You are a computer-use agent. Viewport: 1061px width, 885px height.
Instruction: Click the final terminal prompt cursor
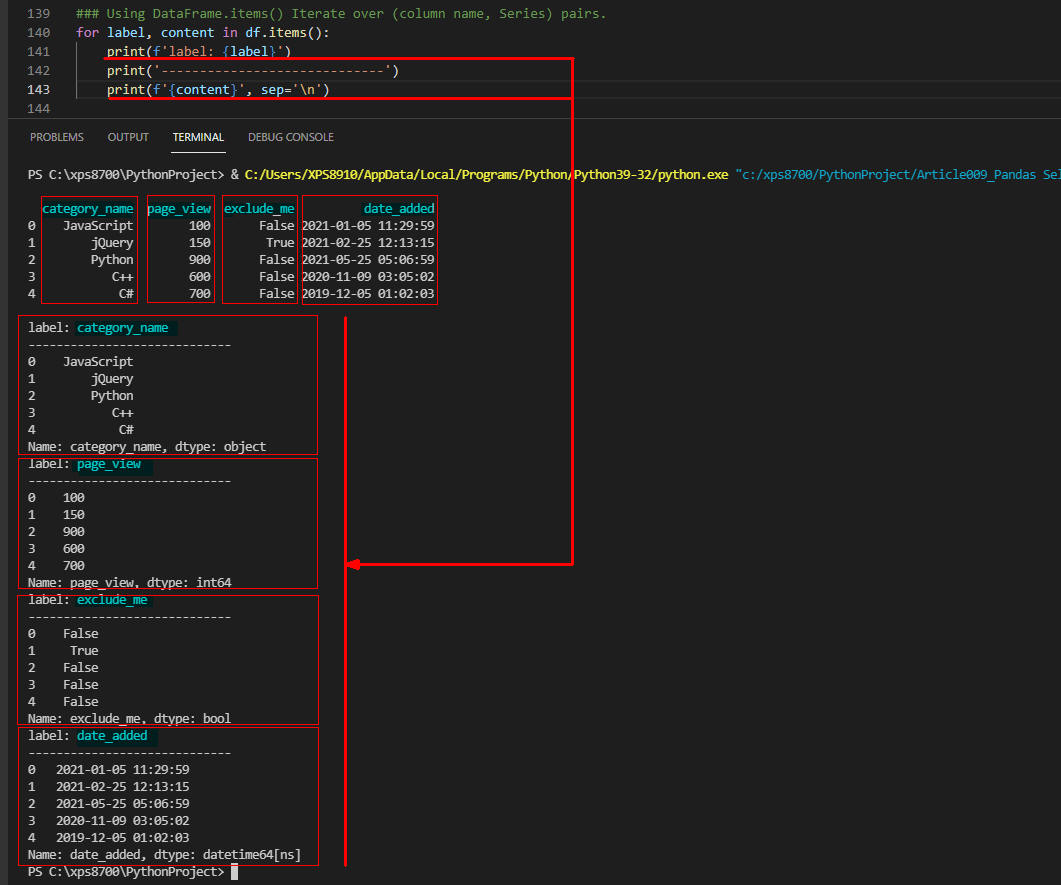click(235, 871)
